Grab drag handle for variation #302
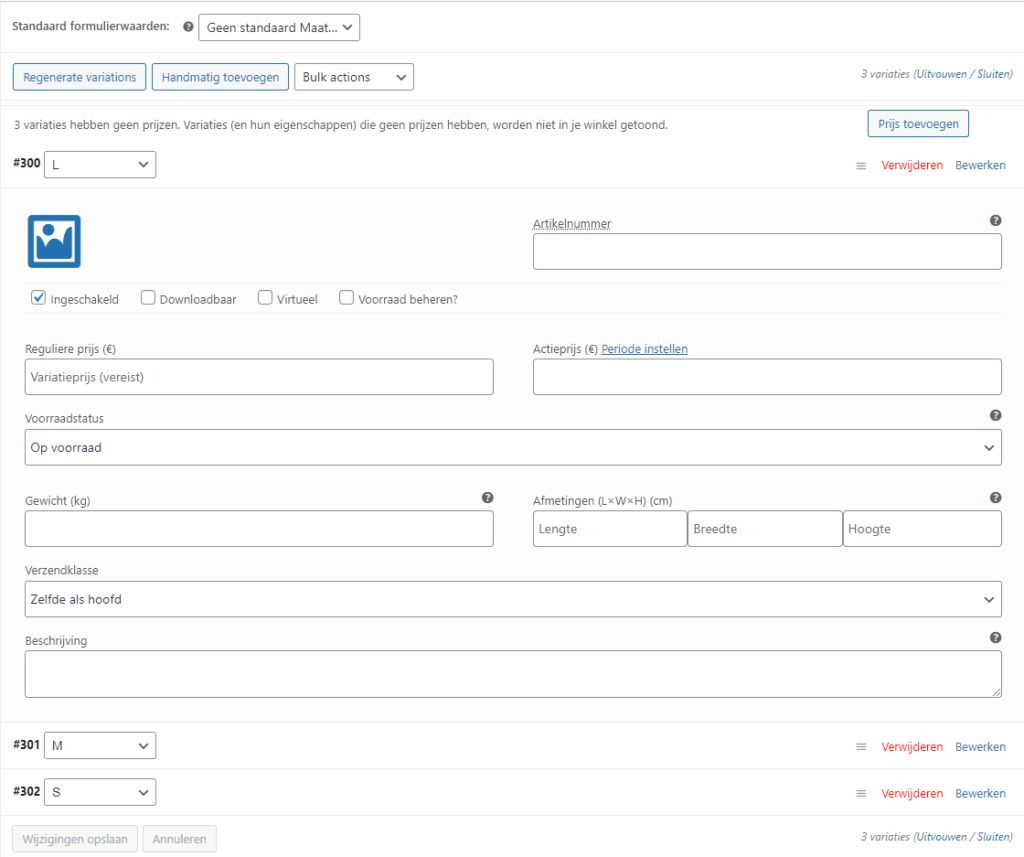Image resolution: width=1024 pixels, height=857 pixels. click(x=861, y=794)
